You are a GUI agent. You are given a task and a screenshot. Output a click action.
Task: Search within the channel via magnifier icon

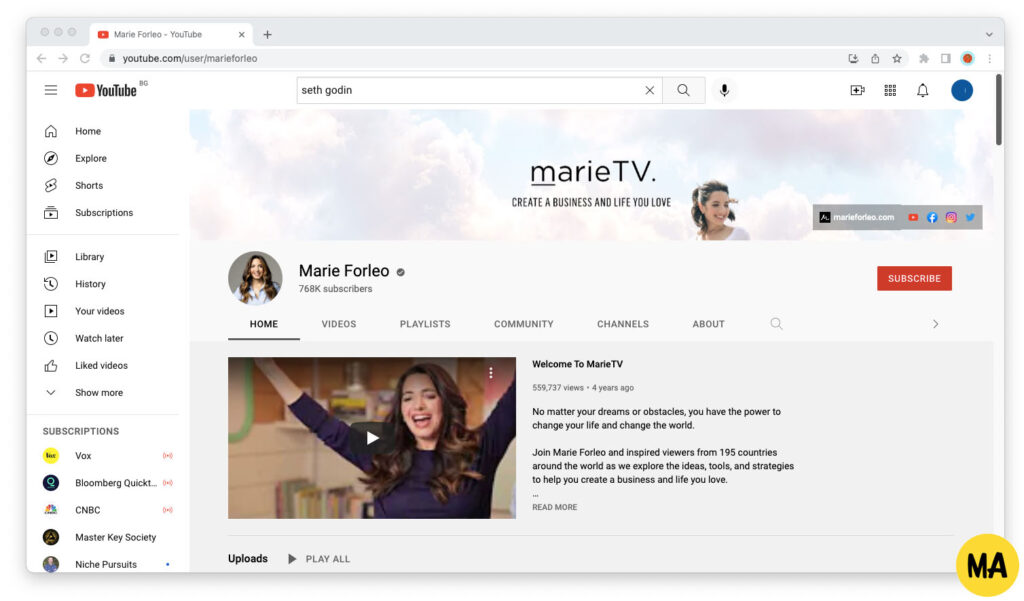[x=776, y=324]
